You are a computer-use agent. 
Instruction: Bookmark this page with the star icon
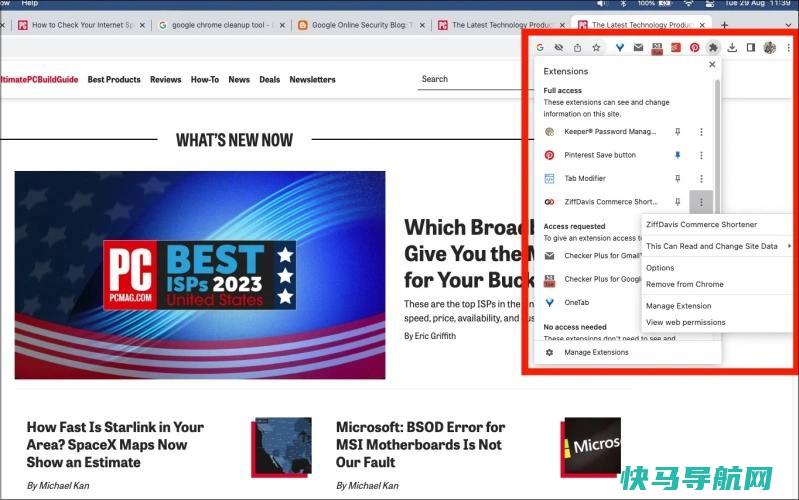[x=596, y=47]
